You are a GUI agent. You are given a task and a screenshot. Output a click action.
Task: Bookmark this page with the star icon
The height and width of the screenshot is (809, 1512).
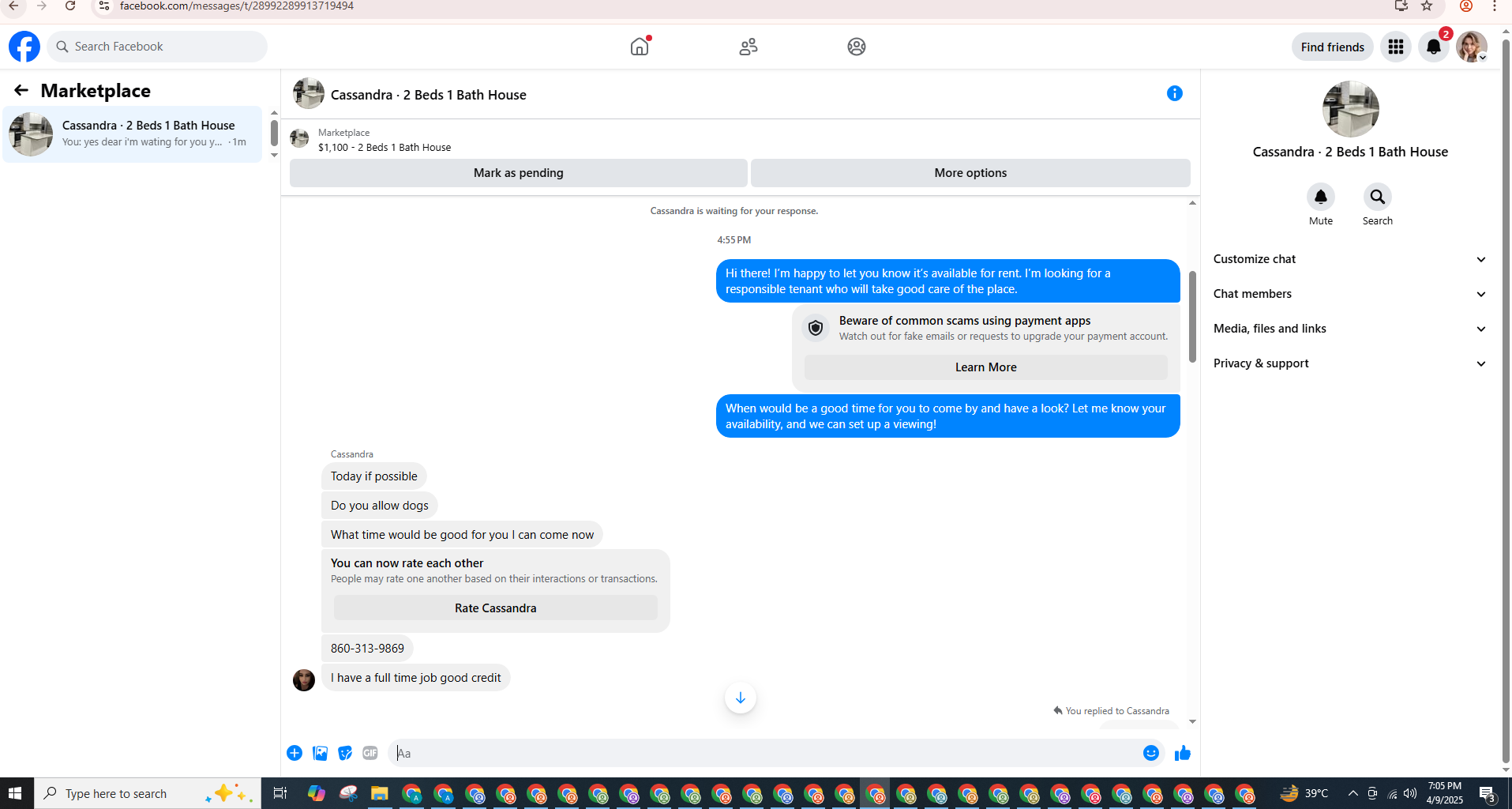(x=1427, y=6)
